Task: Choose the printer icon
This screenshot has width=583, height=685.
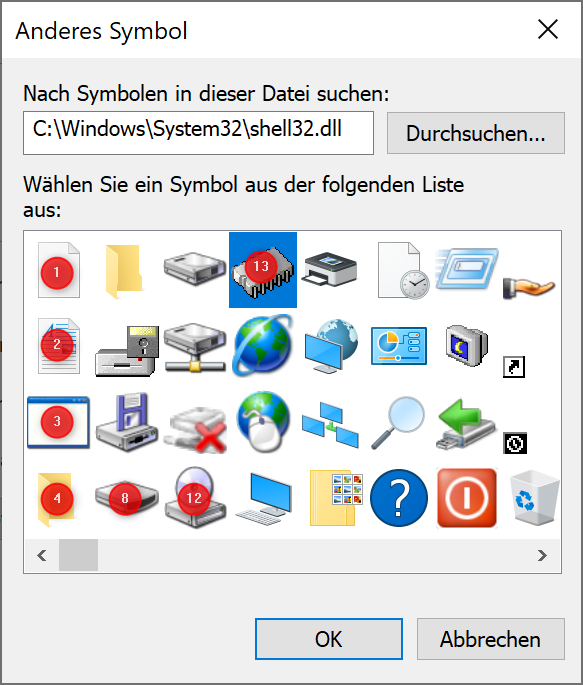Action: [x=330, y=269]
